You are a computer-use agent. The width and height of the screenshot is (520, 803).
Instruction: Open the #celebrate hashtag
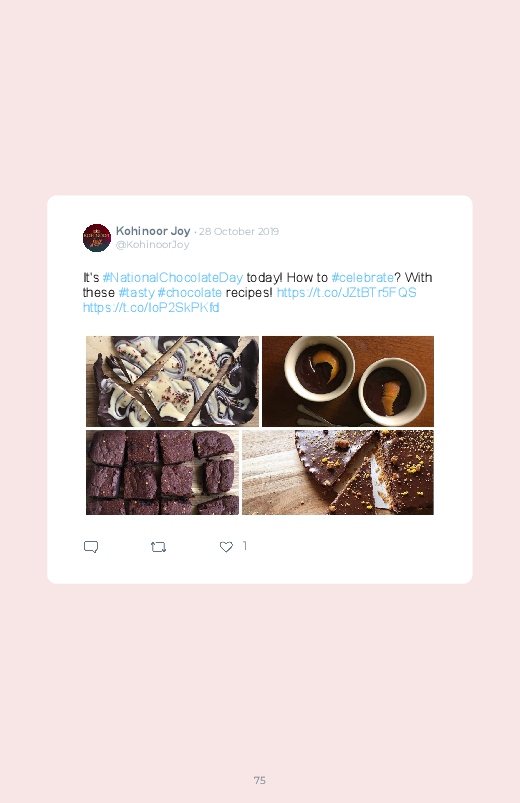point(363,278)
